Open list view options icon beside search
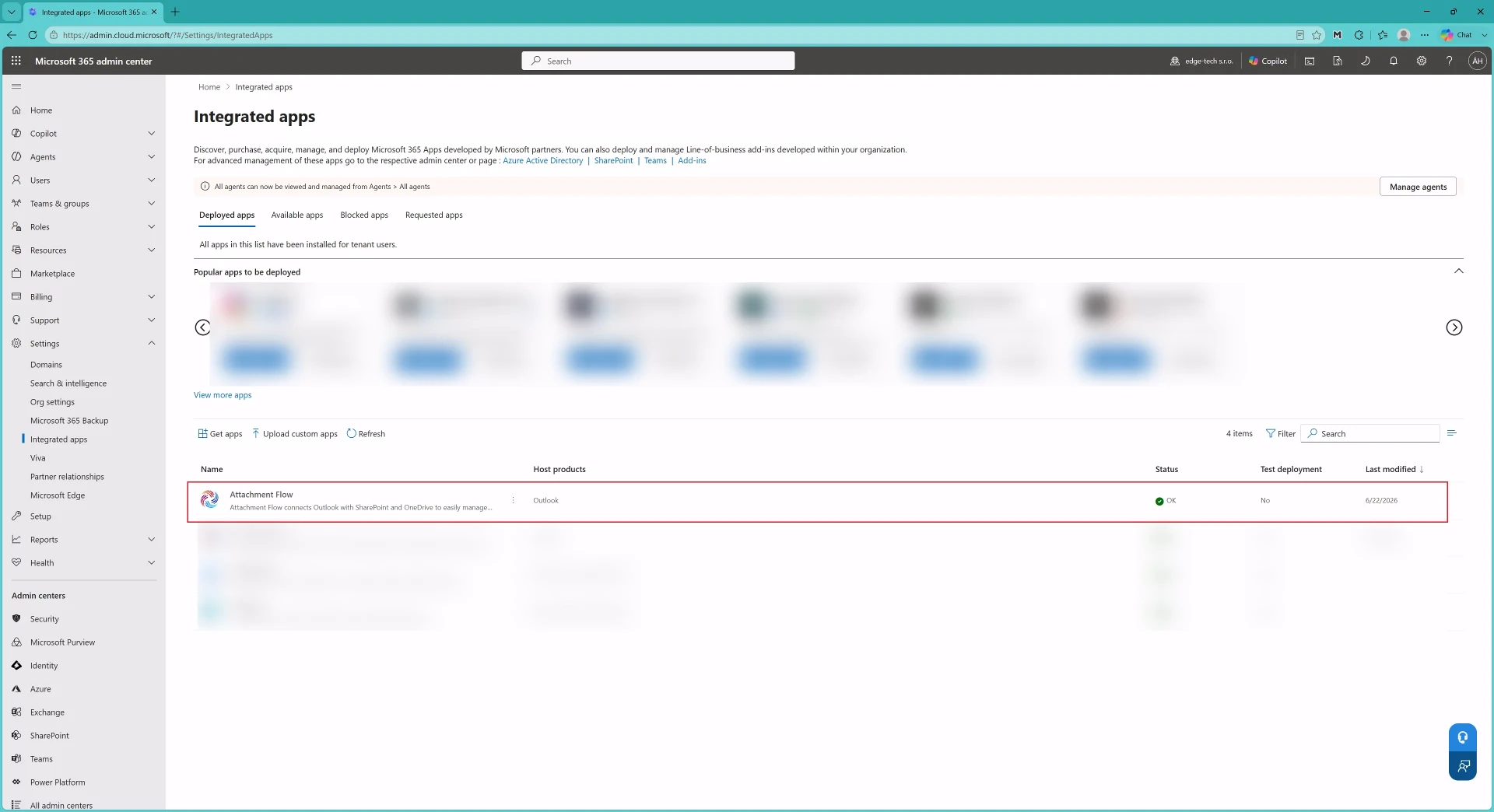Screen dimensions: 1494x812 pyautogui.click(x=1451, y=433)
